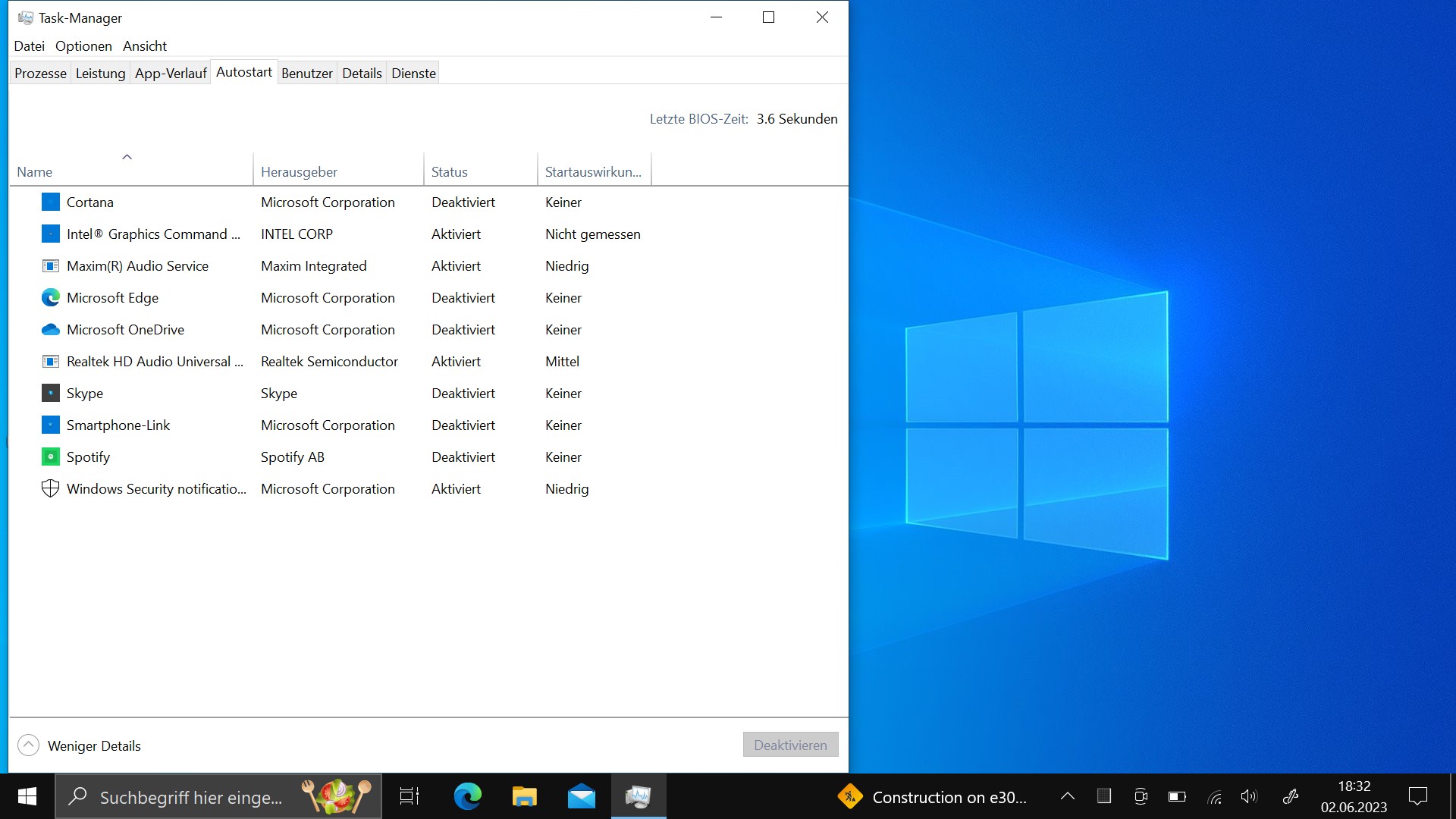Click the Spotify green icon in the list
The image size is (1456, 819).
point(50,457)
